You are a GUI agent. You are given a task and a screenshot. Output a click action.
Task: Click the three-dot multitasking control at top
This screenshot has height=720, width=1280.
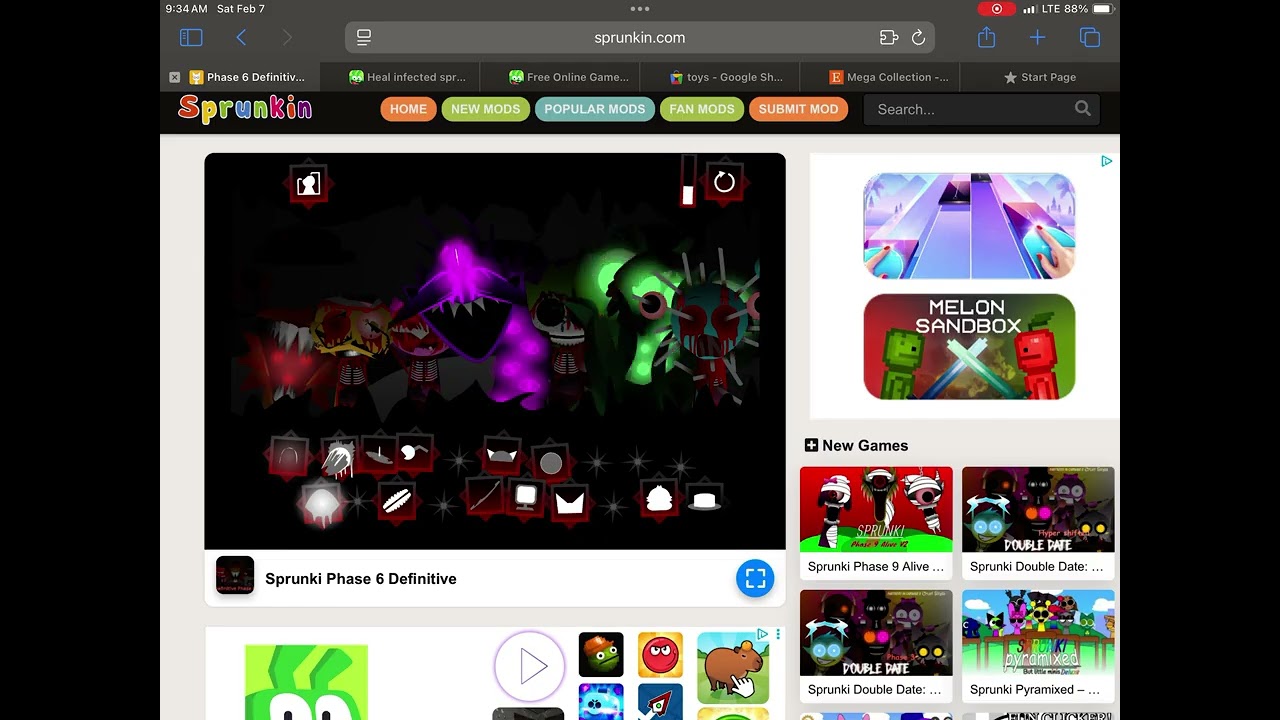pos(640,9)
